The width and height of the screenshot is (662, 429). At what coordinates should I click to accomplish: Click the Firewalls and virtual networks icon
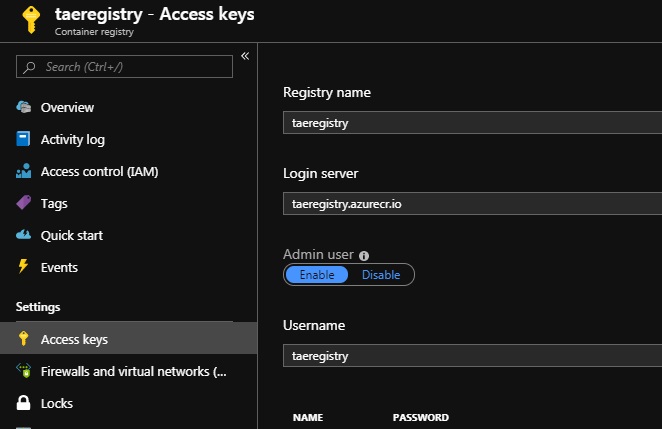coord(24,370)
